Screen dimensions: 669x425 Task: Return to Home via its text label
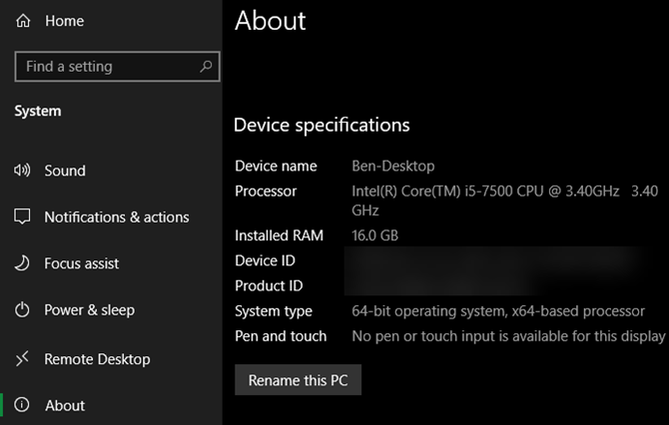[x=64, y=21]
